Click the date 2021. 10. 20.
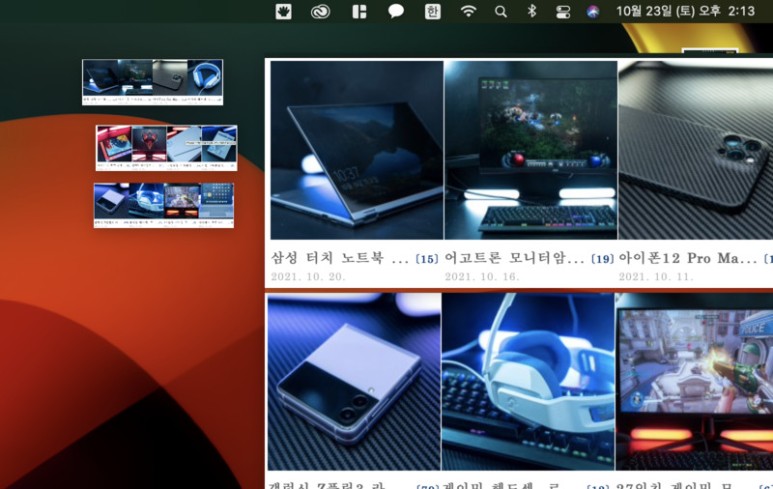This screenshot has height=489, width=773. pyautogui.click(x=308, y=277)
